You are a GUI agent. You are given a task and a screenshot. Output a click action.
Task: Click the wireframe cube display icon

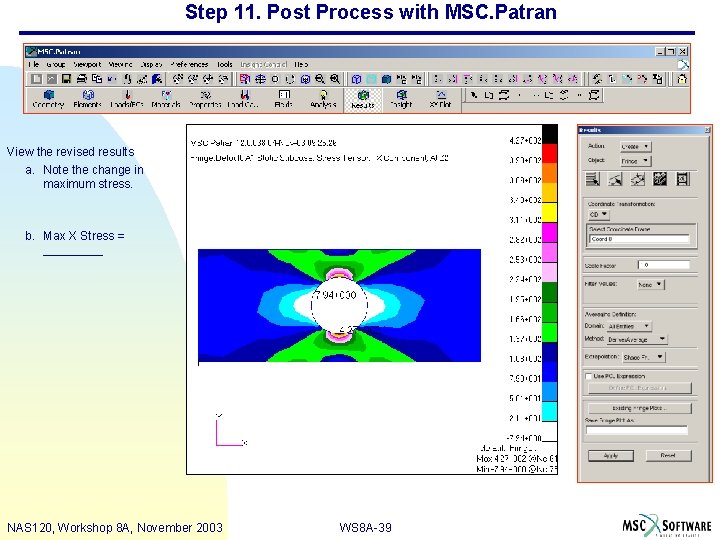356,79
